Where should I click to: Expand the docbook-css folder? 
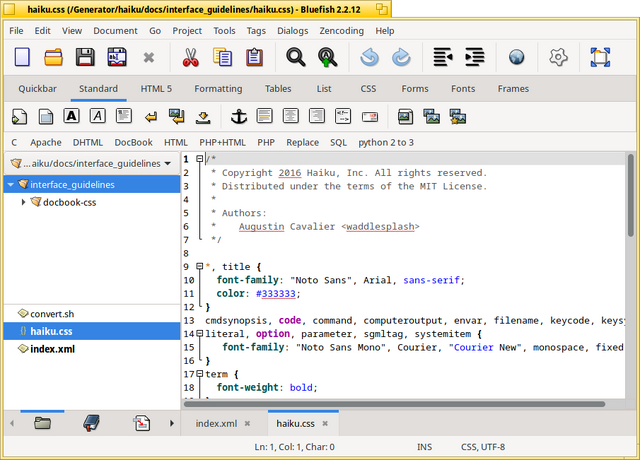point(23,202)
